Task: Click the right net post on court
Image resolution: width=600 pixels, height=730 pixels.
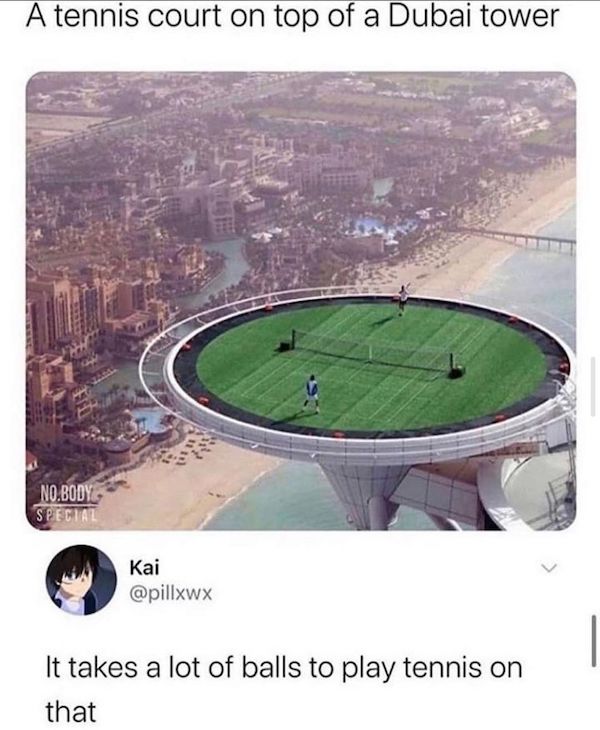Action: (452, 365)
